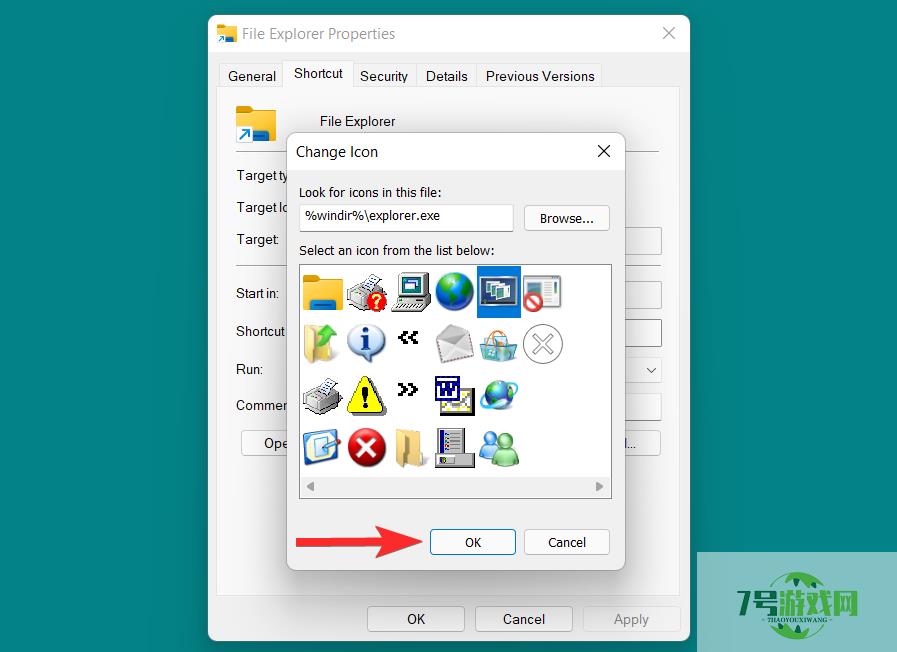Pick the grey circled X icon

543,344
